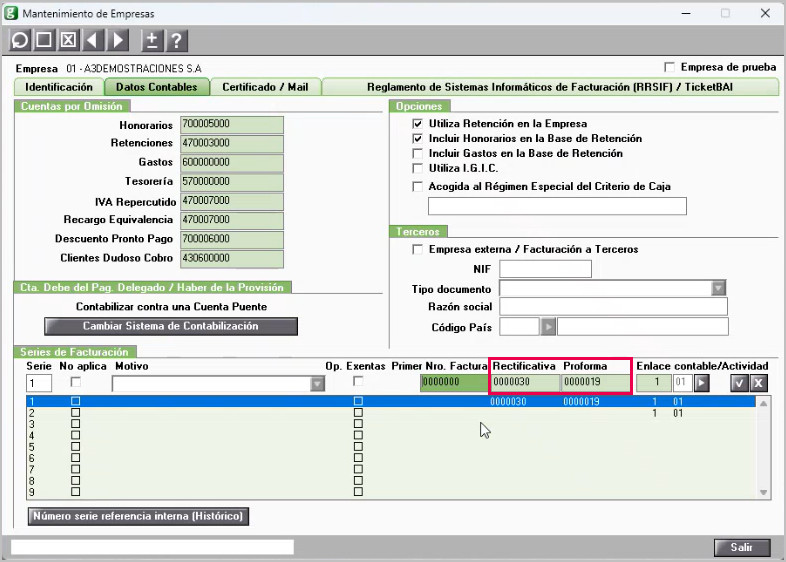Toggle Utiliza I.G.I.C. checkbox
This screenshot has width=786, height=562.
pyautogui.click(x=417, y=168)
